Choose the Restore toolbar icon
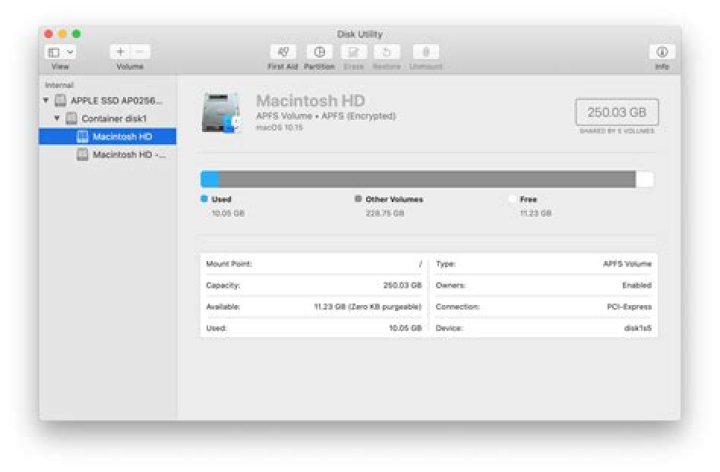The height and width of the screenshot is (472, 720). coord(387,52)
